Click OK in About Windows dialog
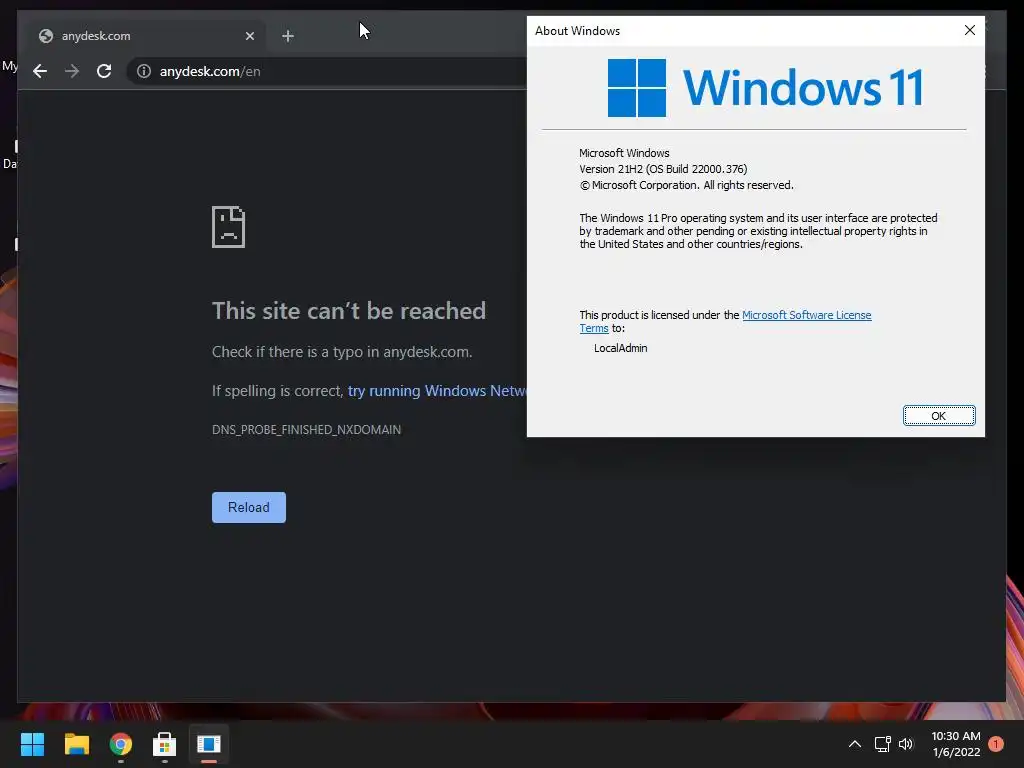1024x768 pixels. [x=938, y=416]
